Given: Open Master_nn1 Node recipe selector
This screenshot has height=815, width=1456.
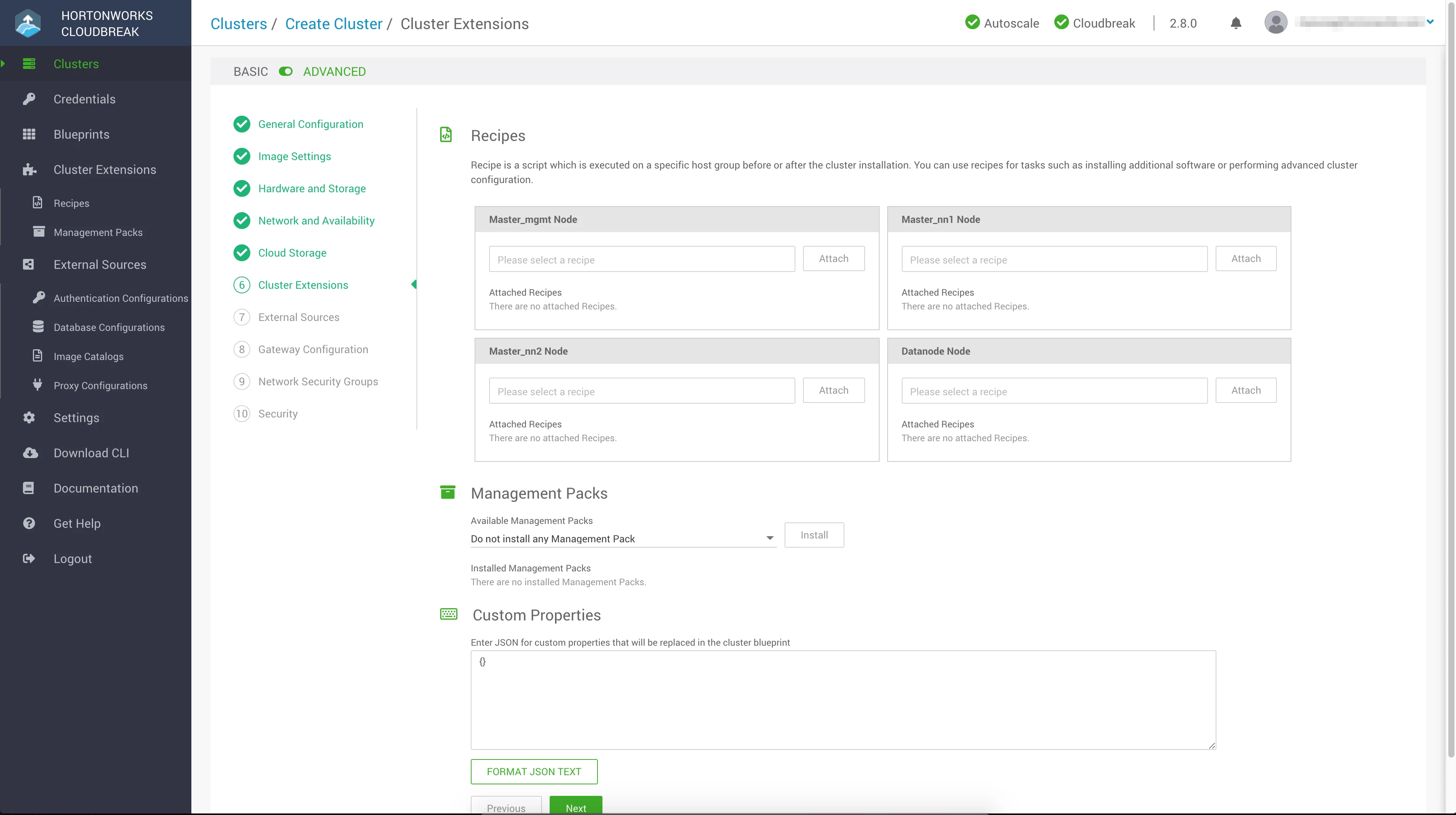Looking at the screenshot, I should pos(1054,259).
